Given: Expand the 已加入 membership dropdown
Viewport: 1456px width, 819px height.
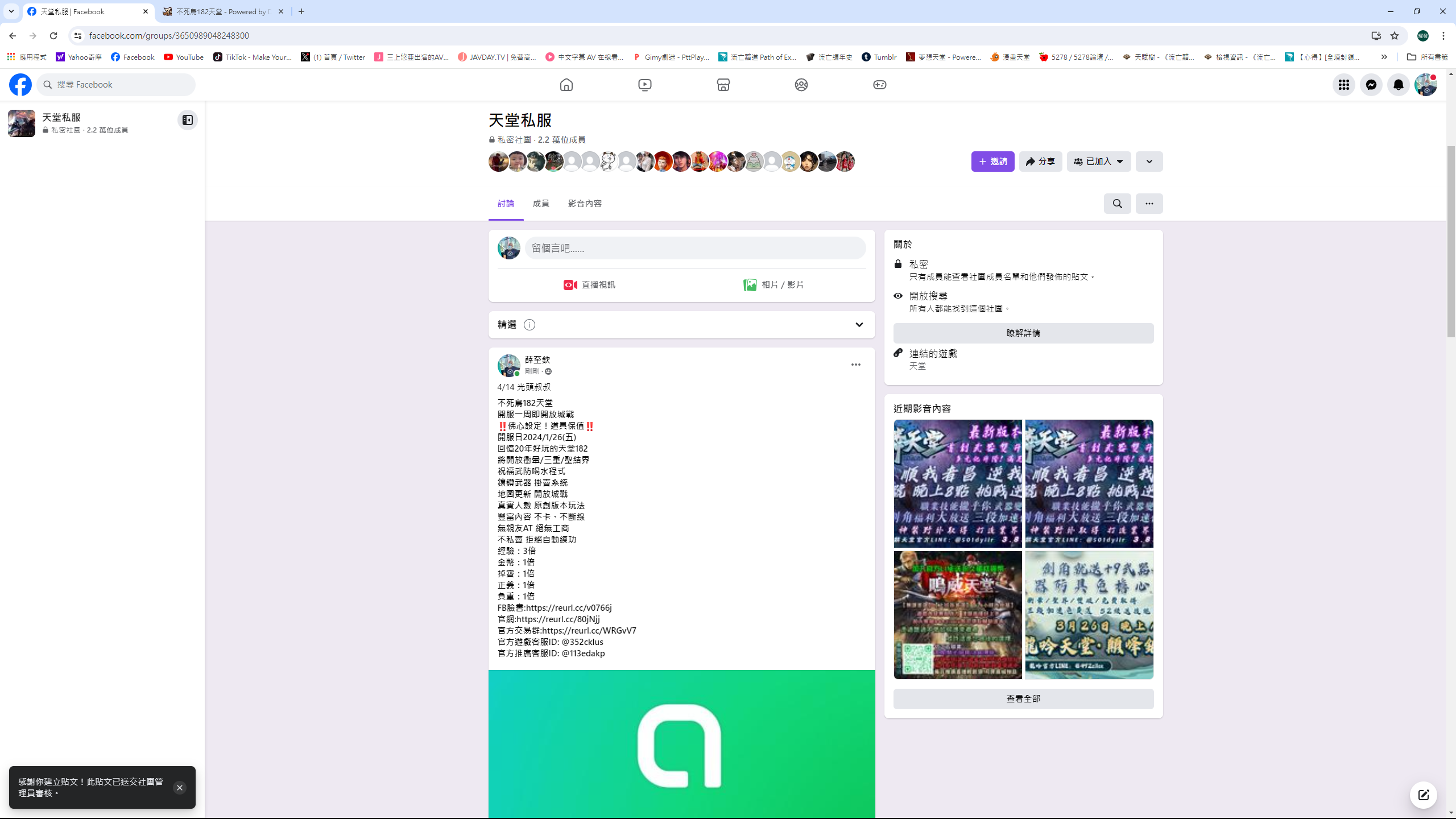Looking at the screenshot, I should click(x=1098, y=162).
